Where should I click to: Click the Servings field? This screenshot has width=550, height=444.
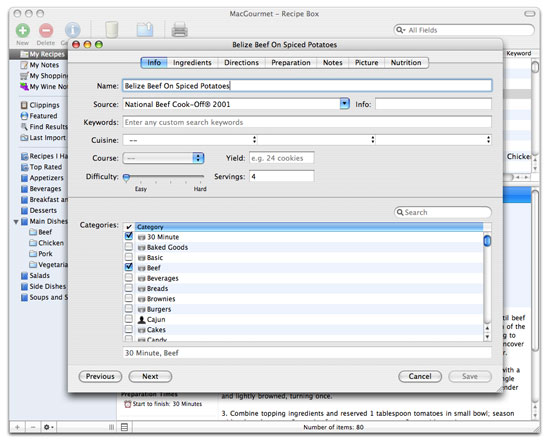click(x=282, y=176)
